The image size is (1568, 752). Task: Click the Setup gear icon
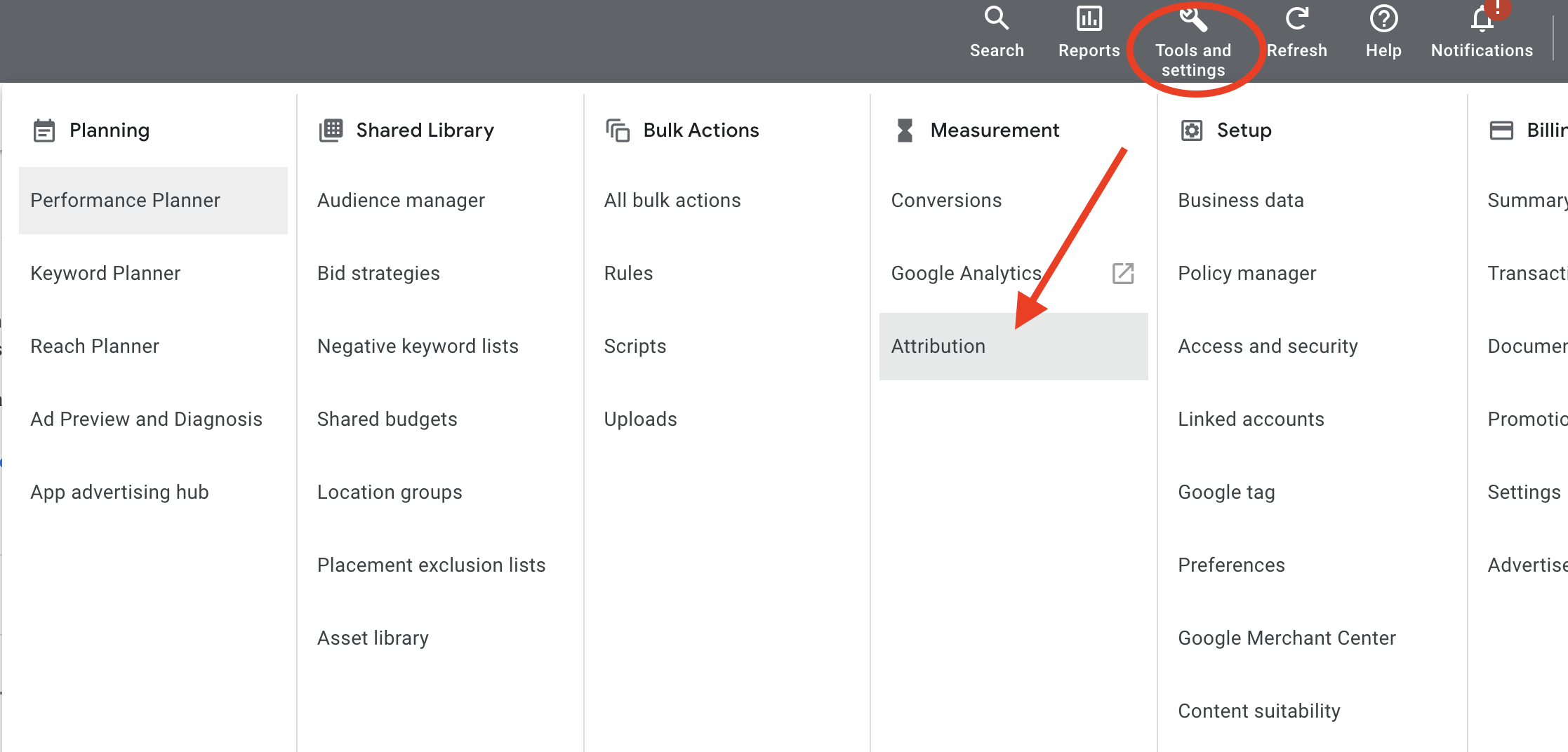pos(1192,130)
